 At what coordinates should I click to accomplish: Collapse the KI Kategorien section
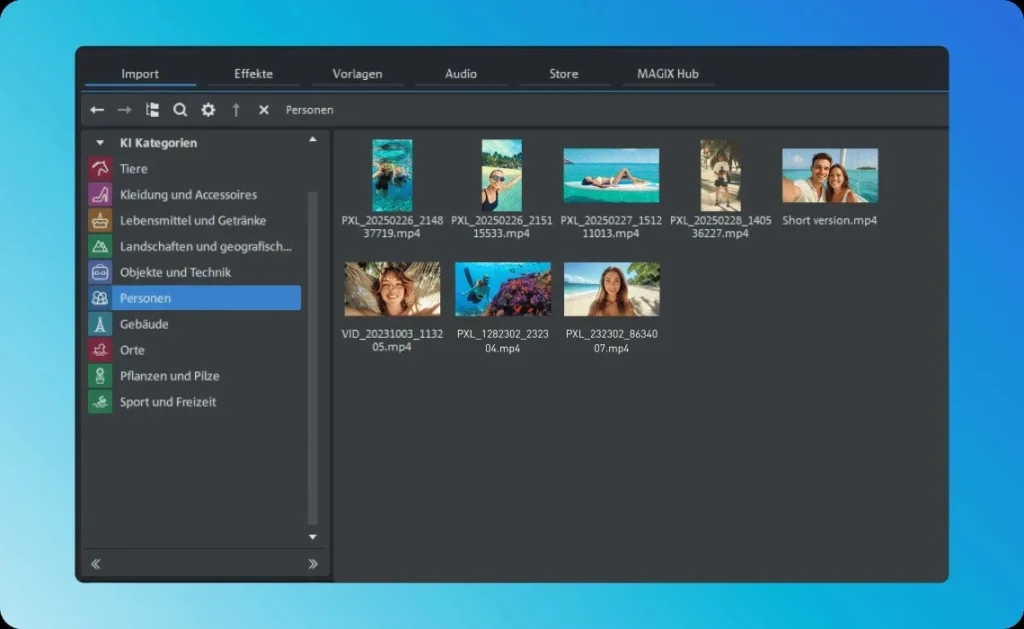pos(100,142)
